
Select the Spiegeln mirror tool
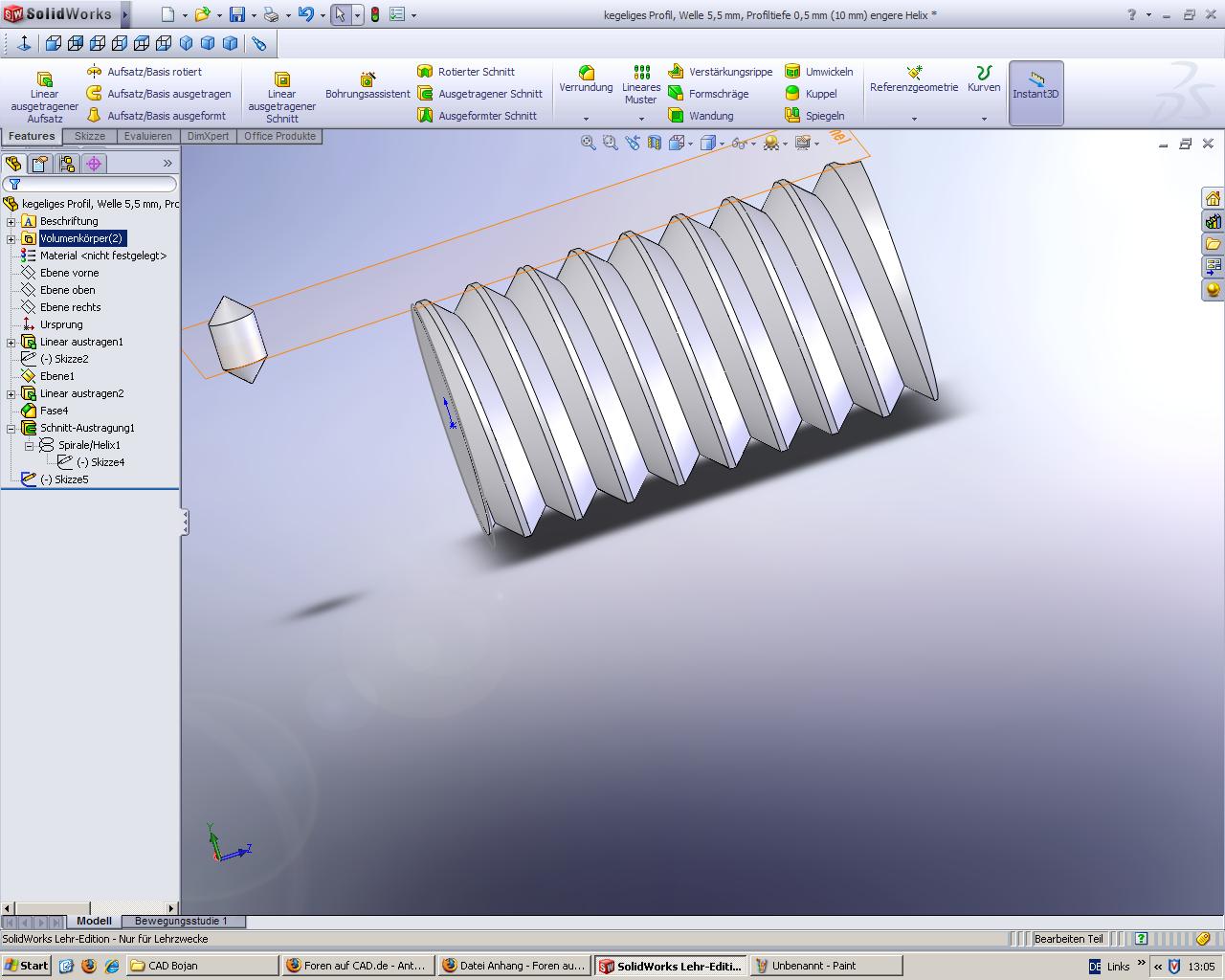click(x=814, y=116)
